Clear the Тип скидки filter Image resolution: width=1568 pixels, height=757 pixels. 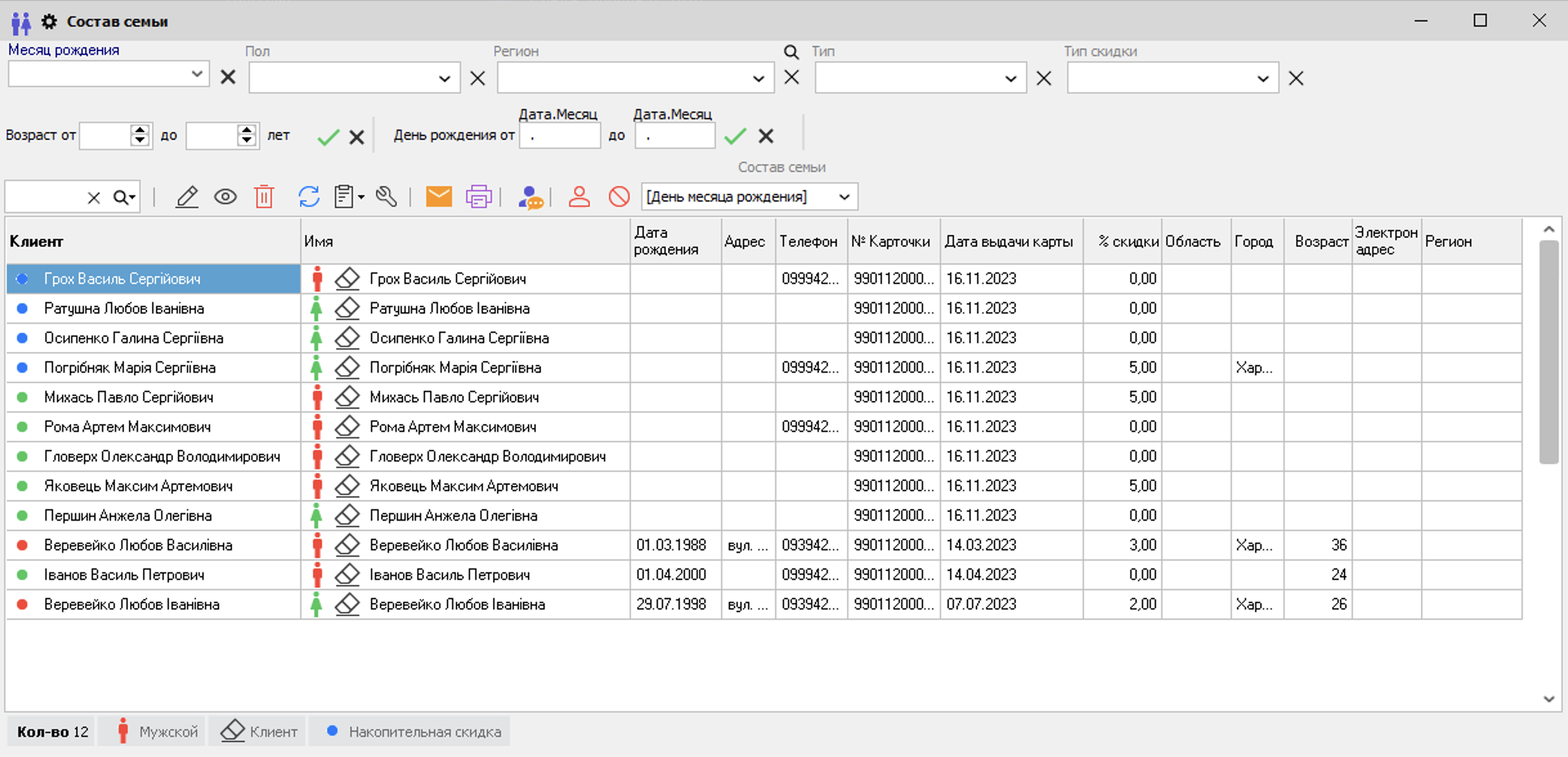click(1296, 79)
